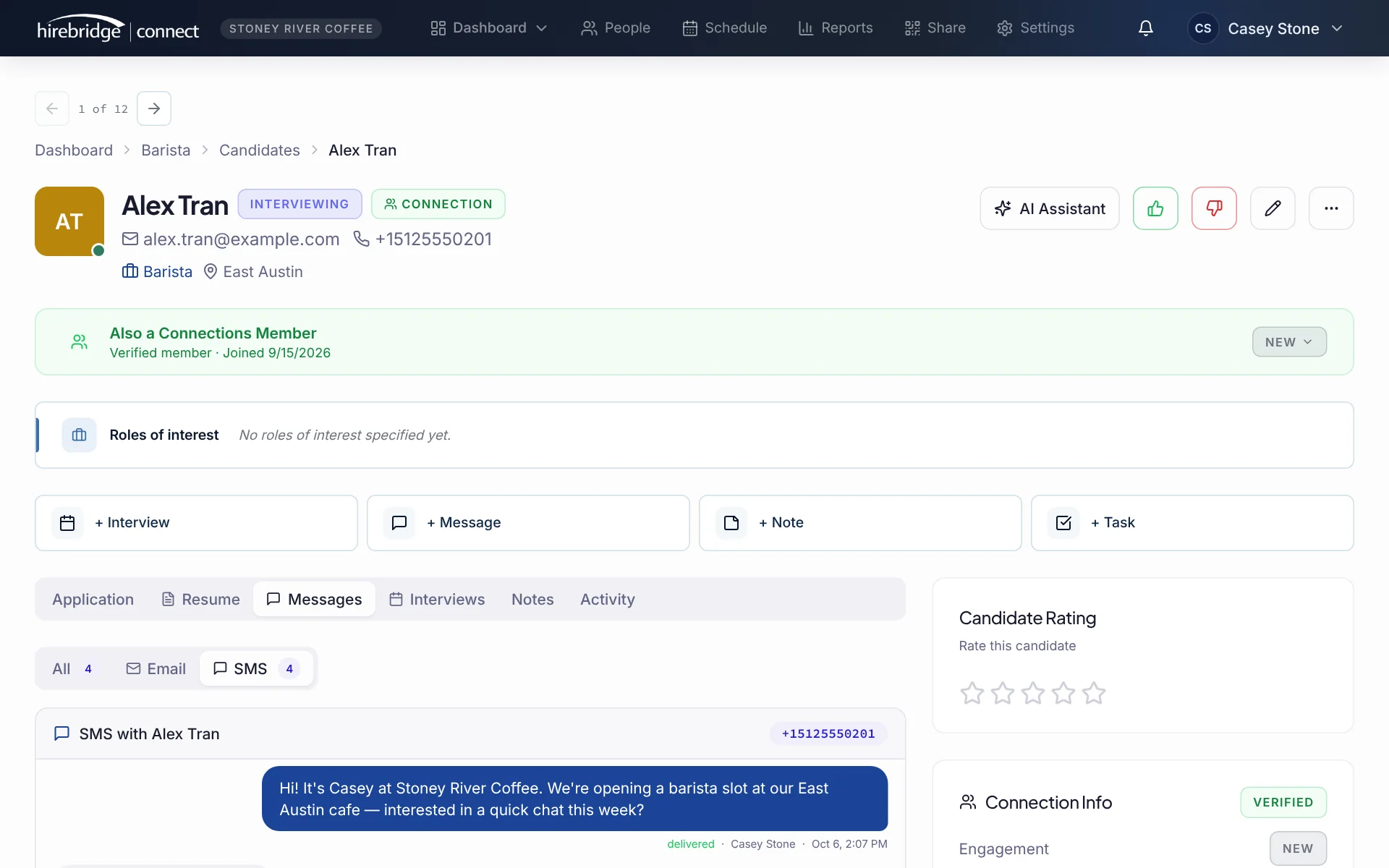This screenshot has height=868, width=1389.
Task: Click the Barista breadcrumb link
Action: (166, 150)
